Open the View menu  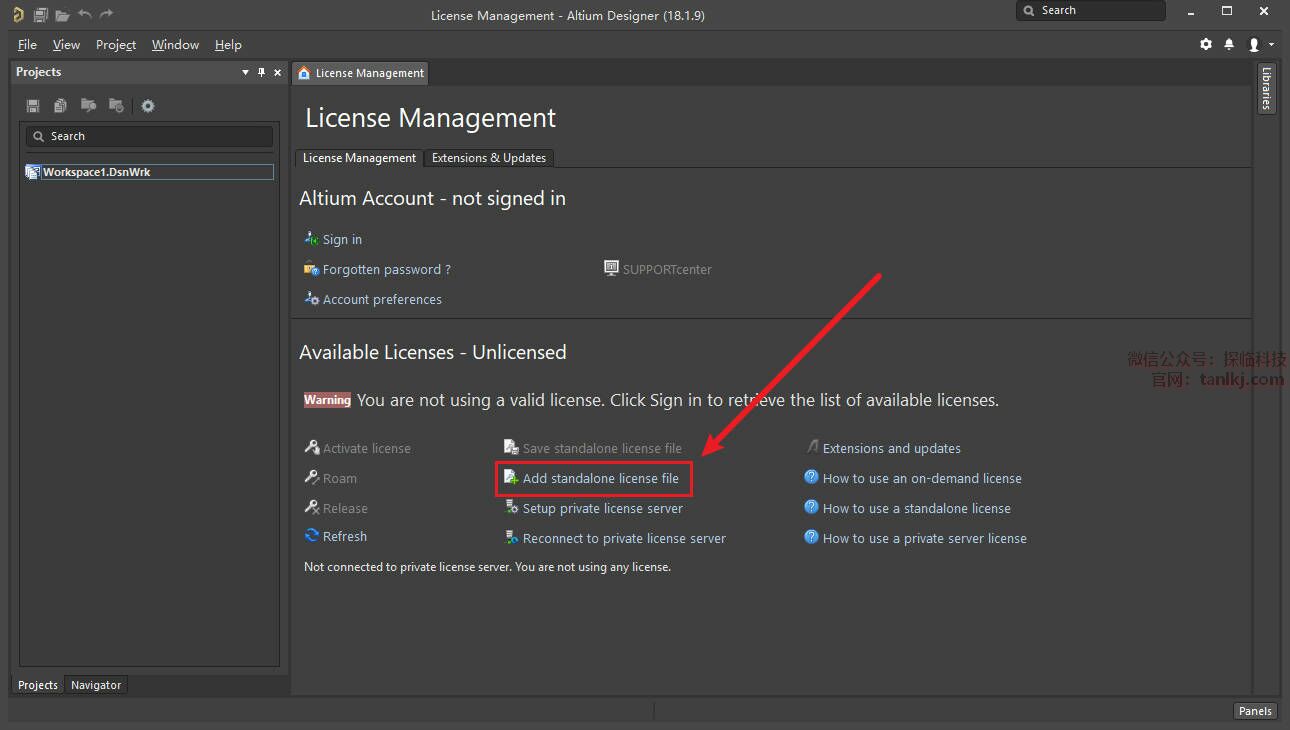point(66,45)
